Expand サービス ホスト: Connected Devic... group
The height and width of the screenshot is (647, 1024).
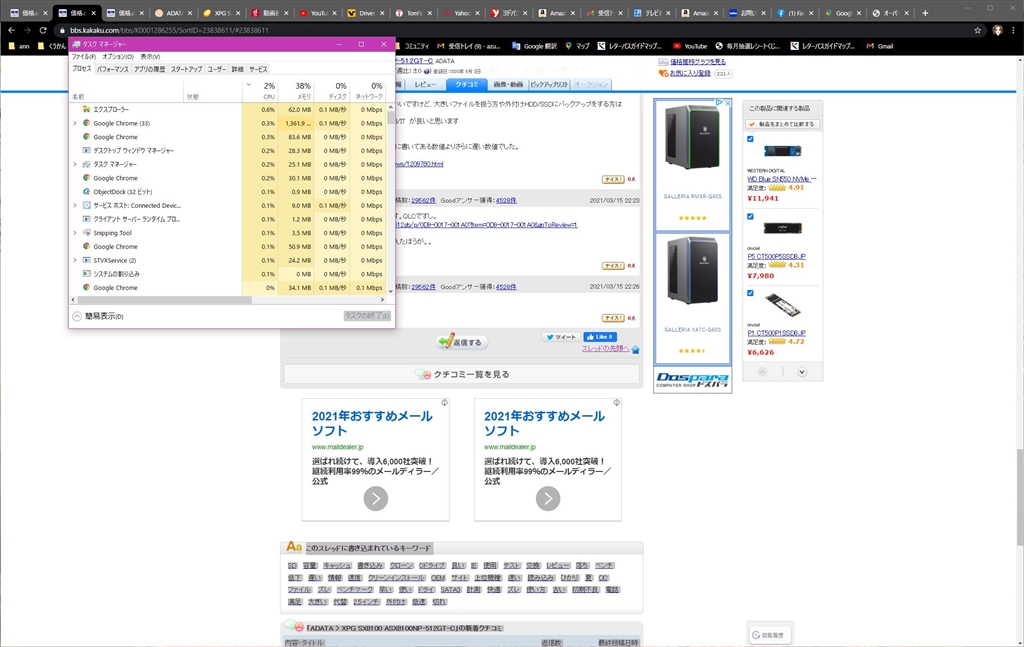[74, 206]
